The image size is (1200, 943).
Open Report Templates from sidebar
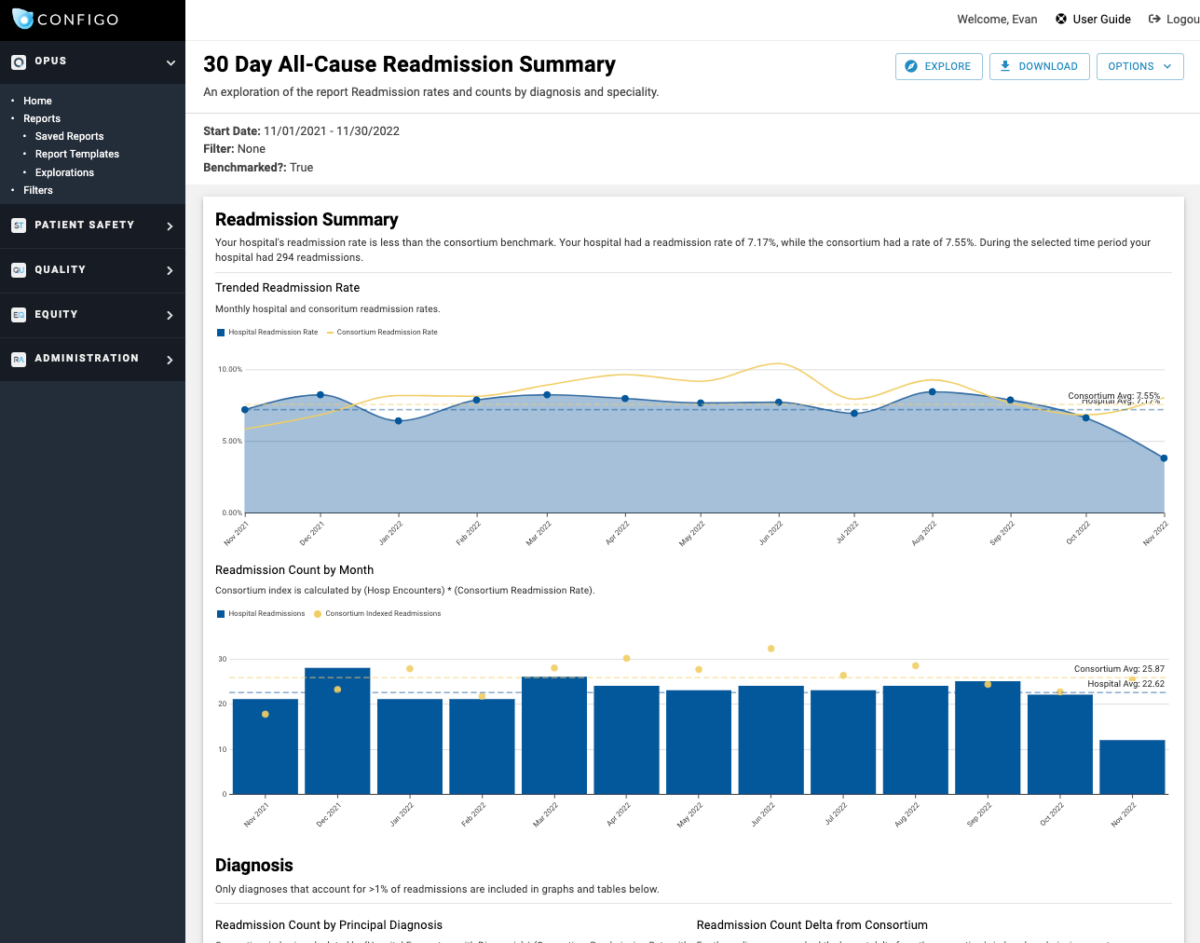(x=76, y=154)
